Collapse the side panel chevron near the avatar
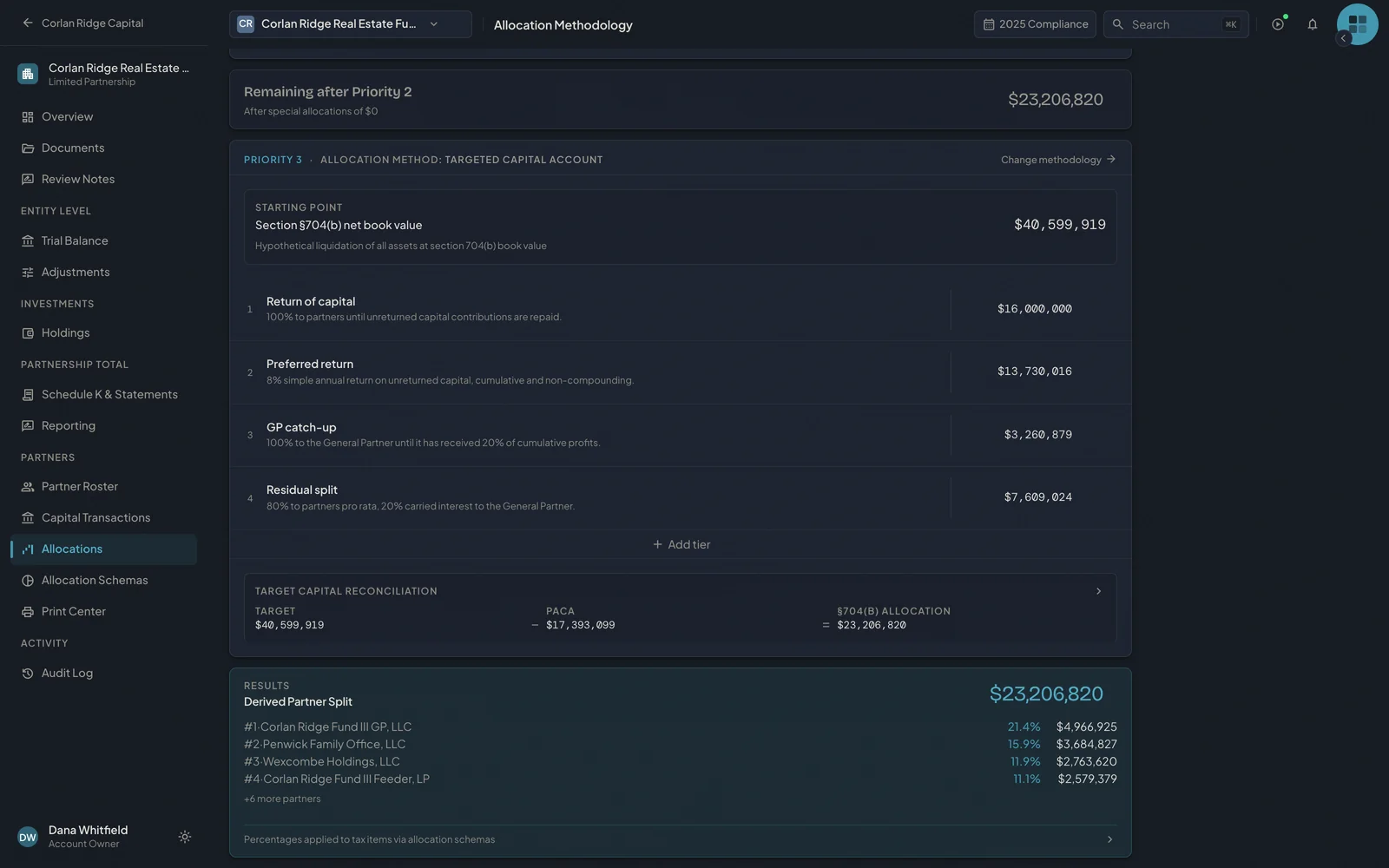Screen dimensions: 1389x868 [x=1343, y=38]
